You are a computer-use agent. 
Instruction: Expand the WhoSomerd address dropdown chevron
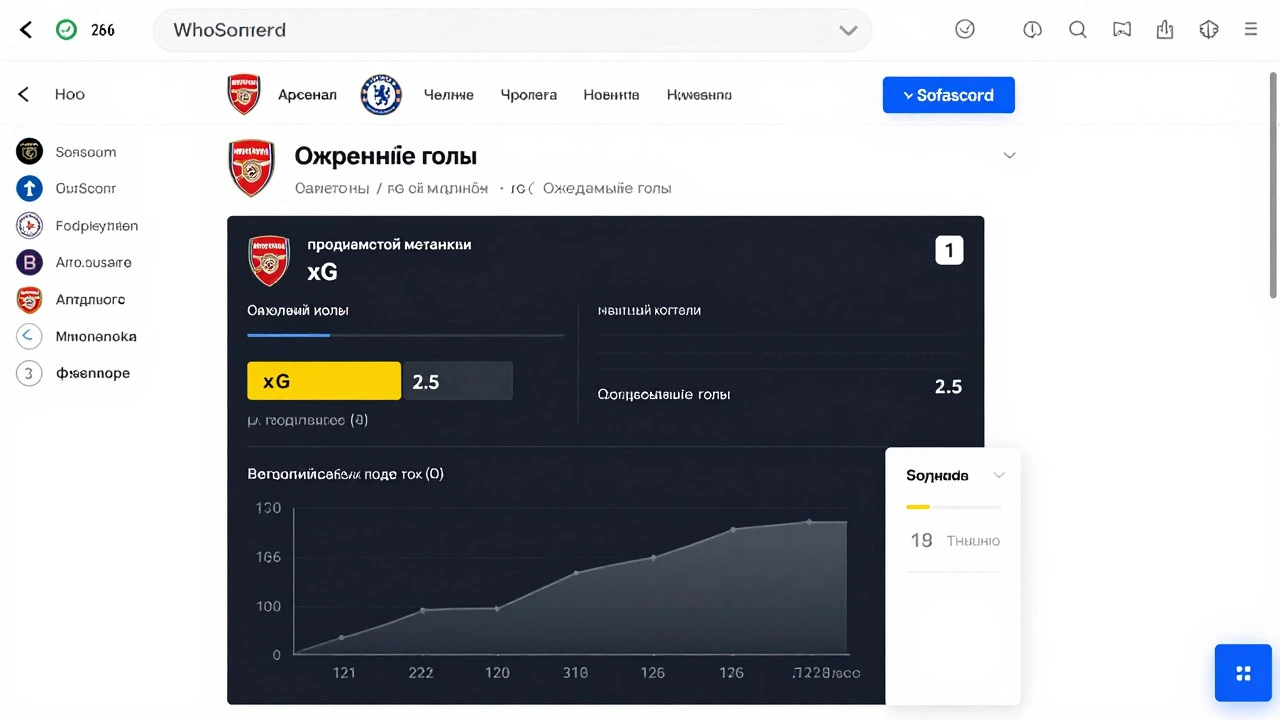pos(848,31)
